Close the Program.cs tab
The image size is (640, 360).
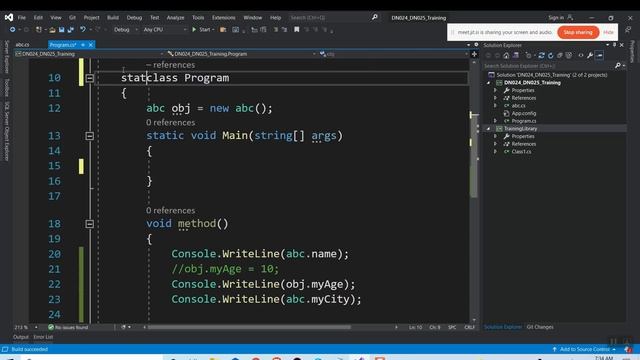tap(91, 44)
